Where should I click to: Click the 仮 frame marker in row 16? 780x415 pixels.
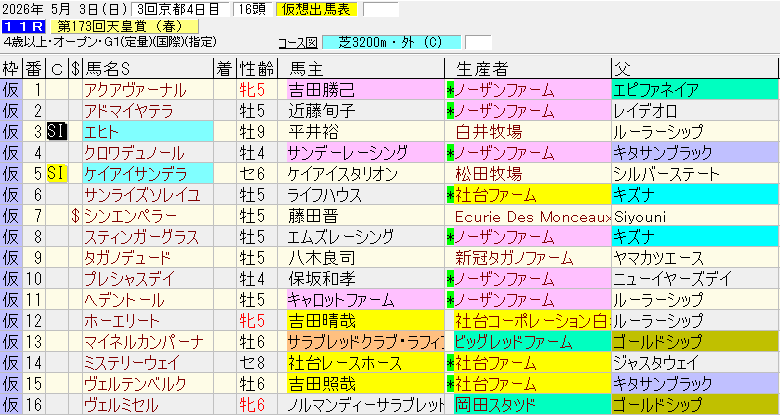click(x=10, y=405)
